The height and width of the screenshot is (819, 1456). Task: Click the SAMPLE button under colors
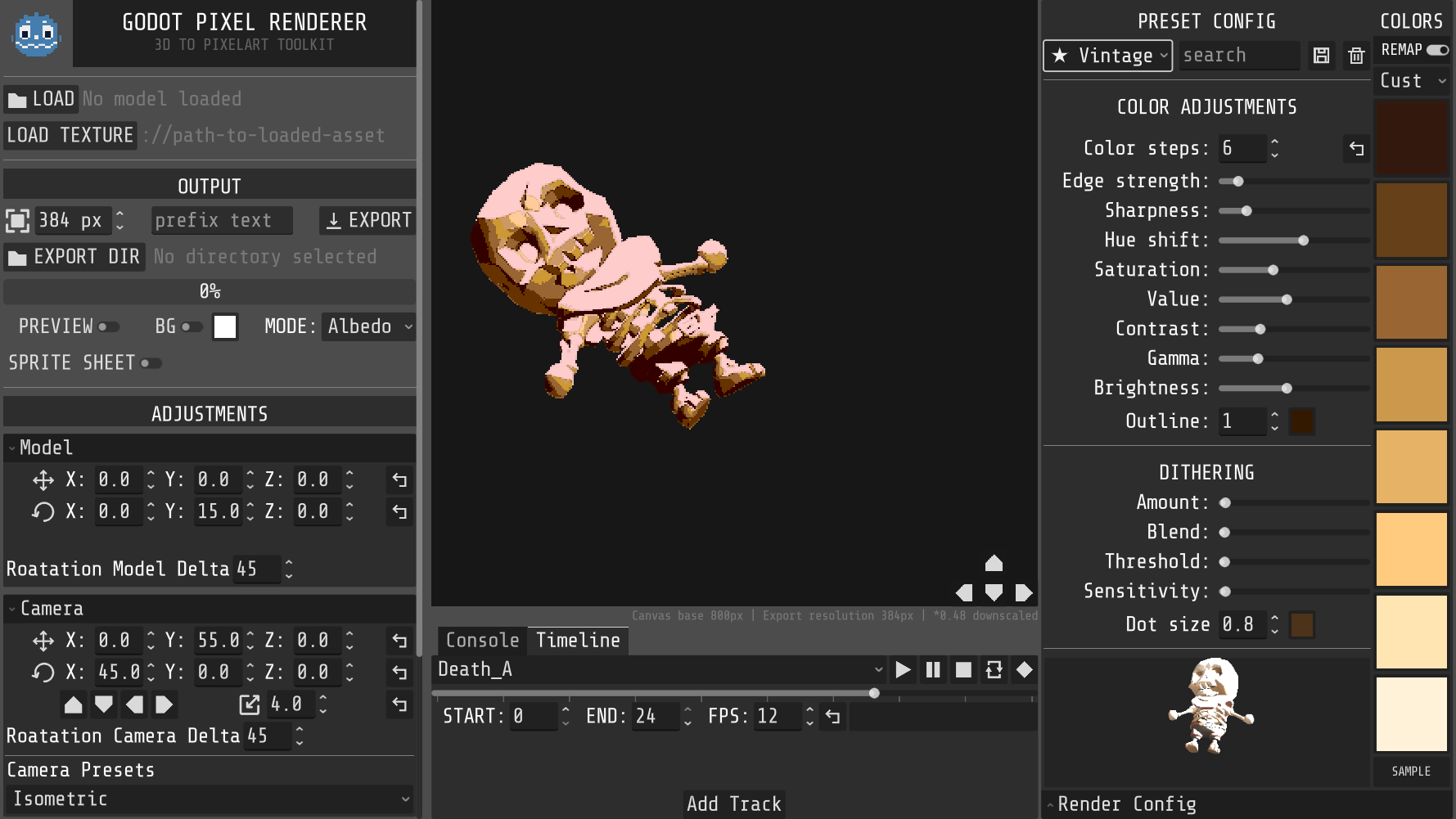click(x=1411, y=772)
